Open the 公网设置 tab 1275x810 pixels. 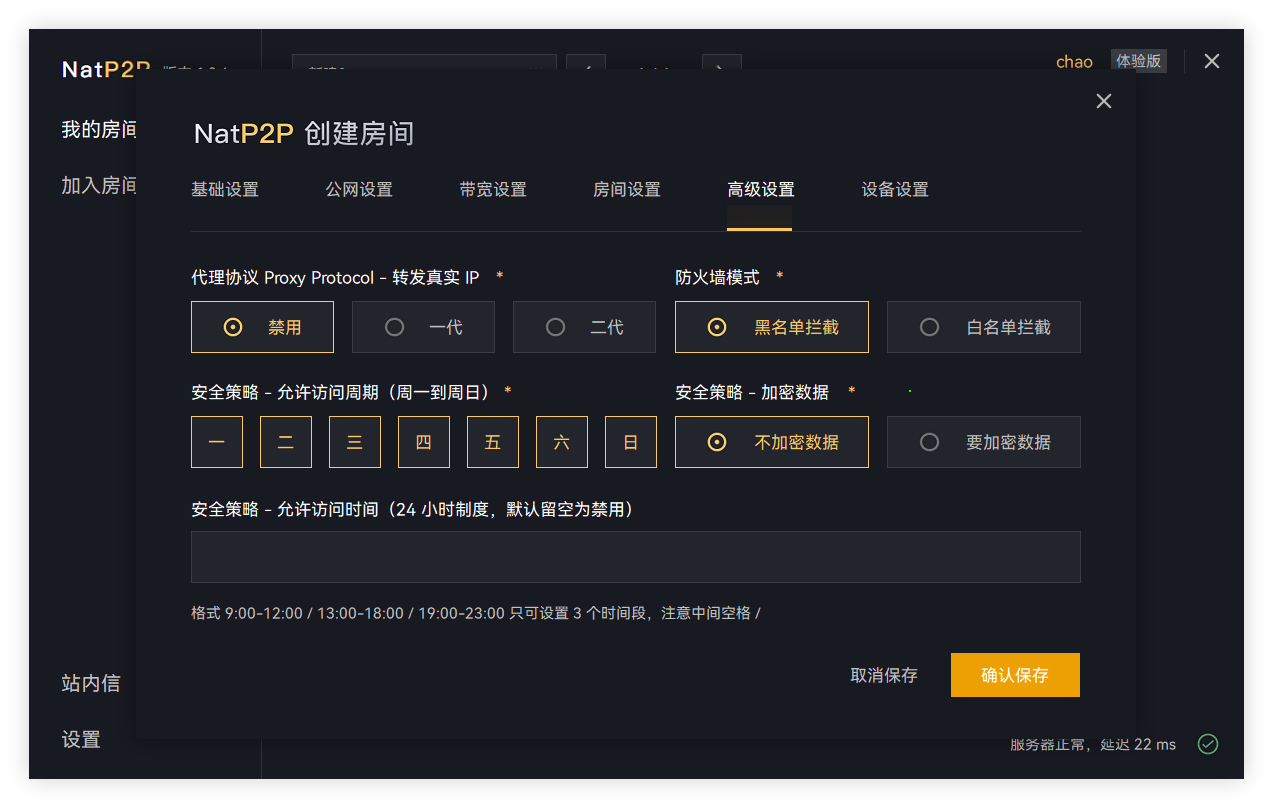(x=359, y=190)
